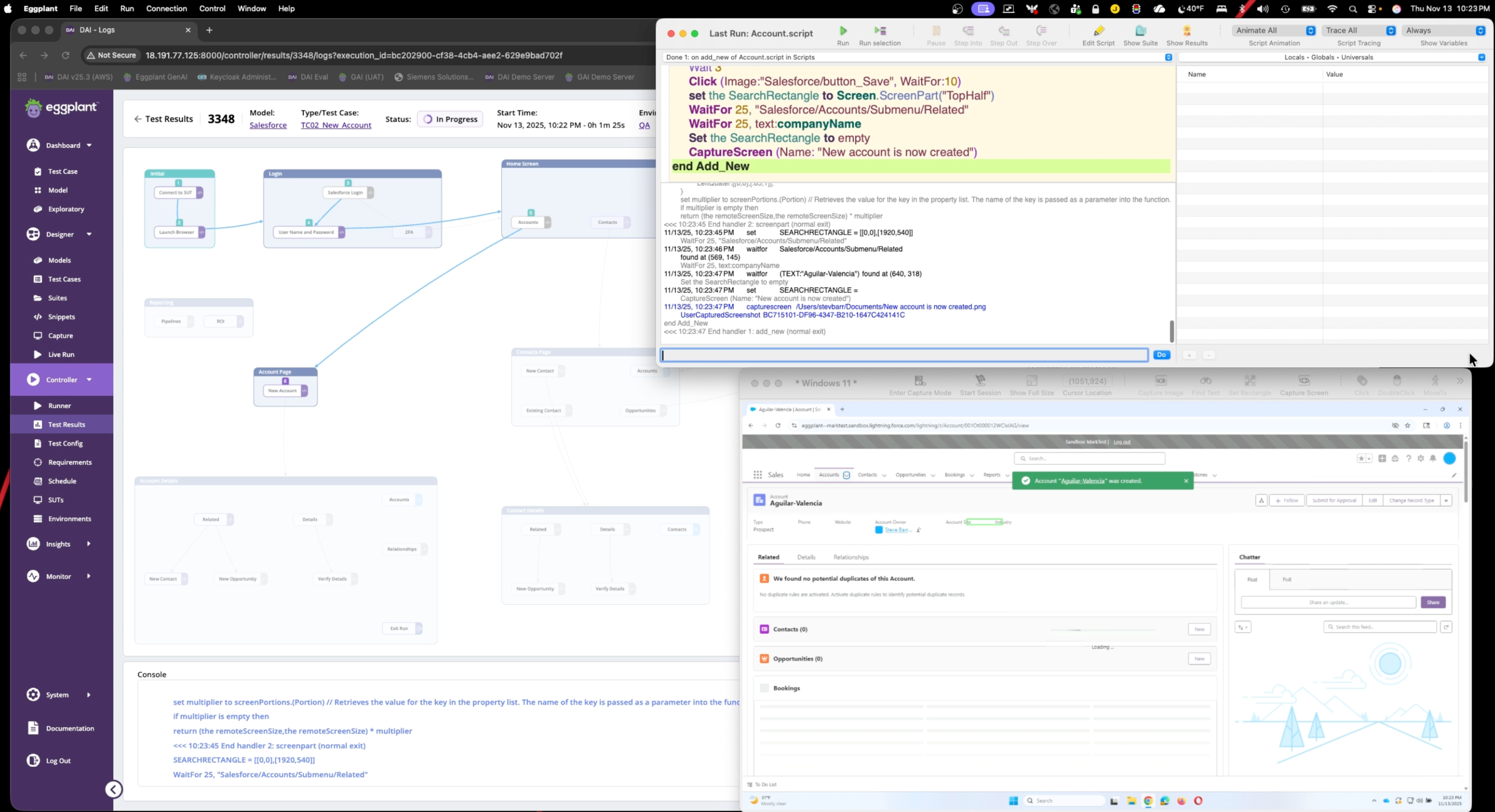The width and height of the screenshot is (1495, 812).
Task: Click the Start Session icon in the viewer
Action: pyautogui.click(x=980, y=380)
